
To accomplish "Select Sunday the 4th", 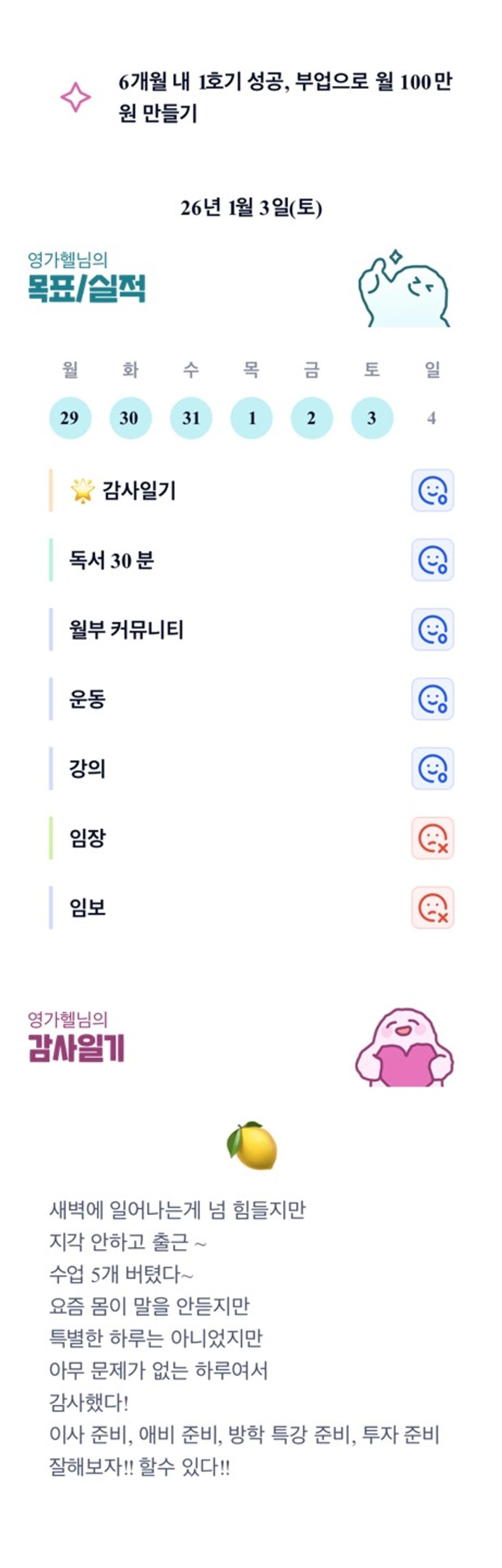I will click(432, 418).
